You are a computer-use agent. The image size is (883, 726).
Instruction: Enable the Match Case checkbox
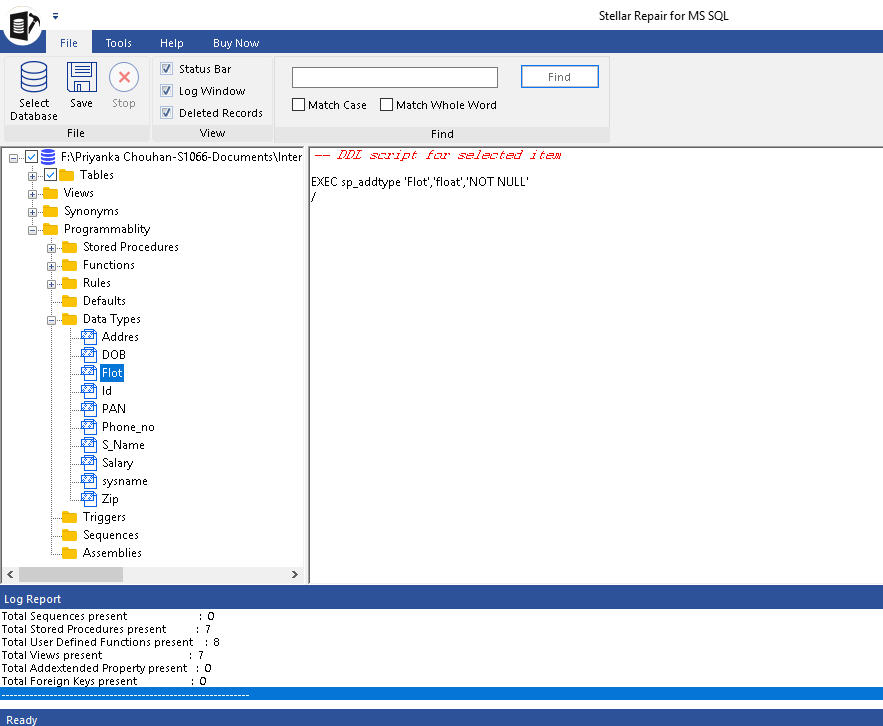(298, 105)
